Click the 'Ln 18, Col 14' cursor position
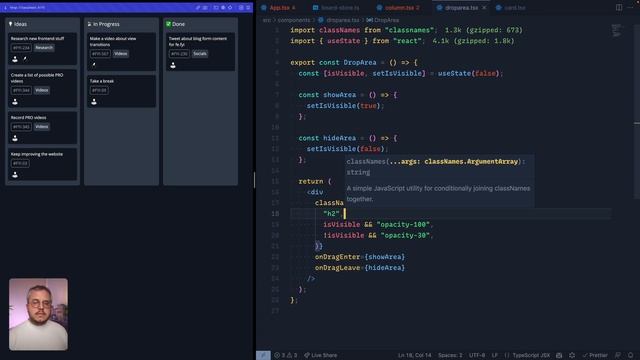640x360 pixels. (414, 355)
